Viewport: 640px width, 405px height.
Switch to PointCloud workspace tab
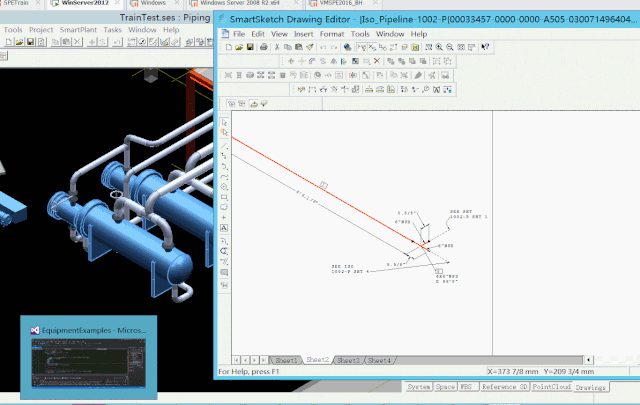tap(551, 387)
